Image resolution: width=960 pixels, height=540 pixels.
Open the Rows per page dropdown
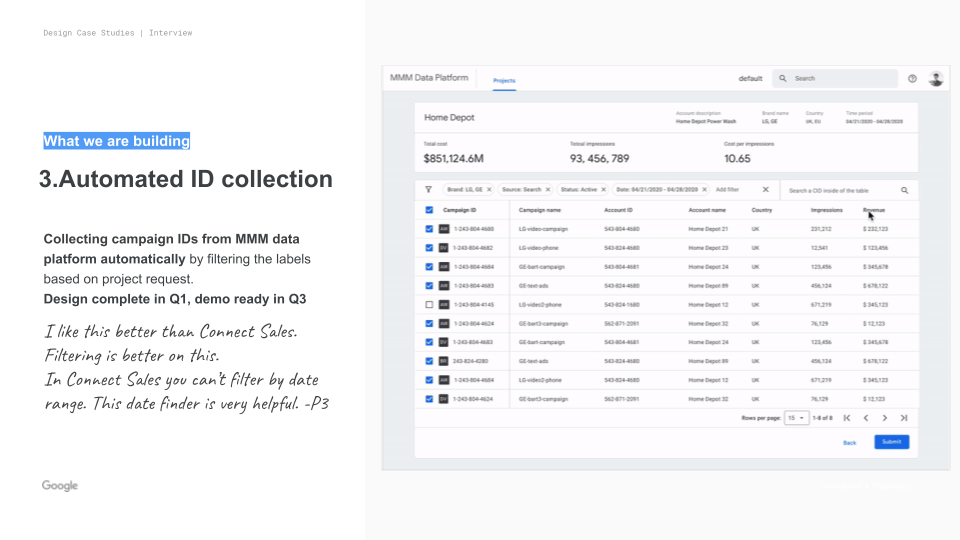pyautogui.click(x=796, y=418)
